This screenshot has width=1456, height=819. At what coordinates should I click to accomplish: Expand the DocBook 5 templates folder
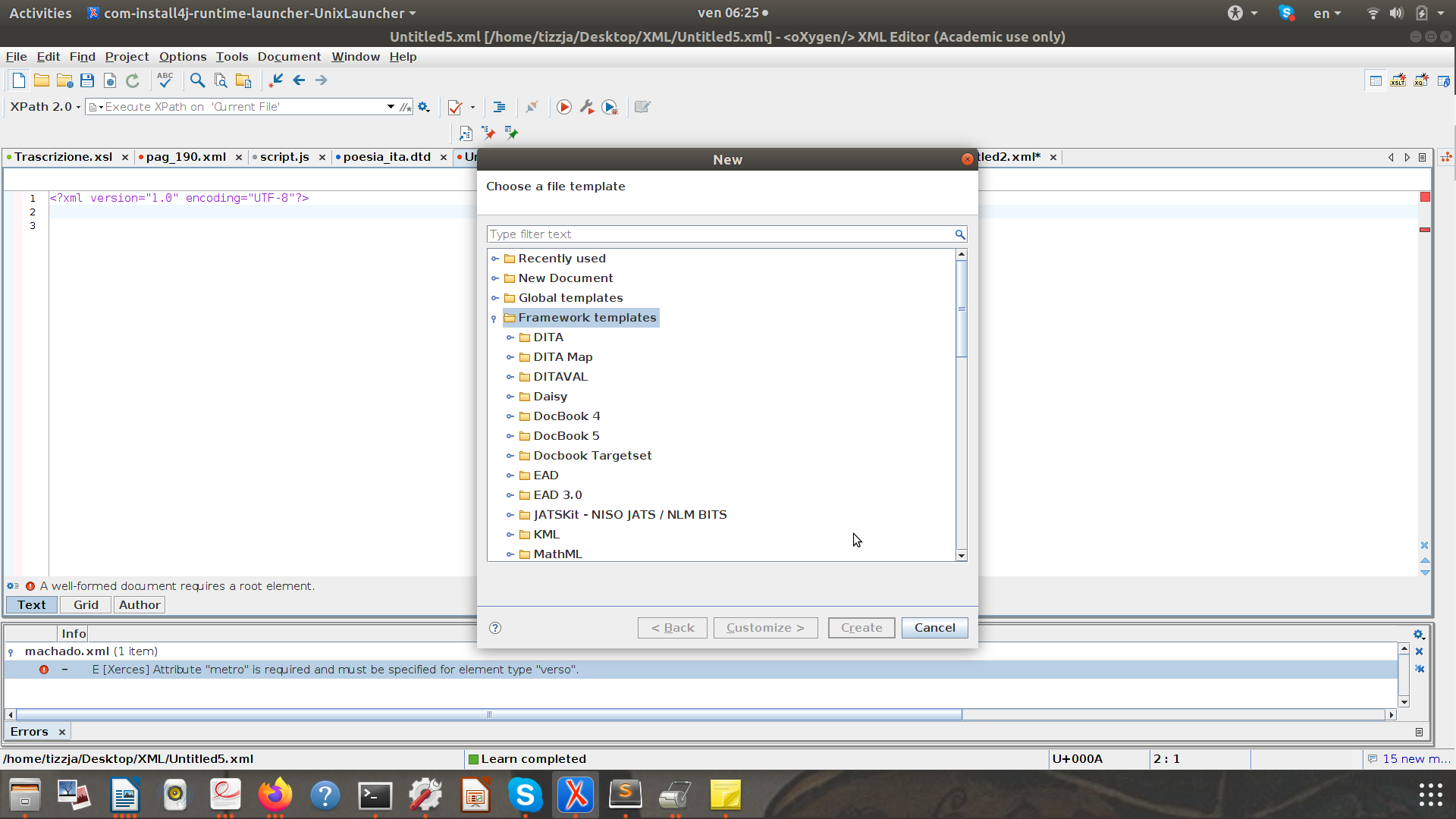coord(510,436)
